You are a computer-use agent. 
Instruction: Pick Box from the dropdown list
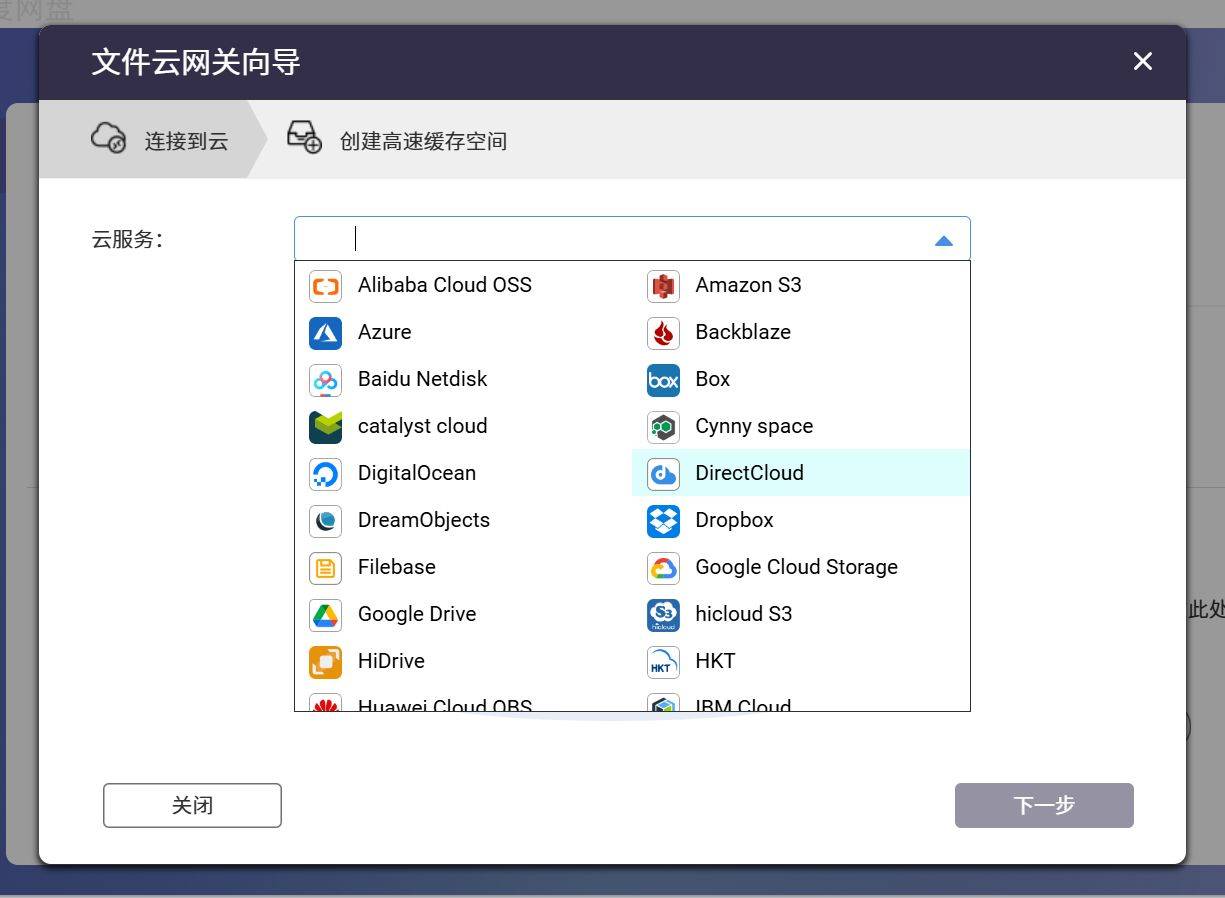click(x=801, y=379)
